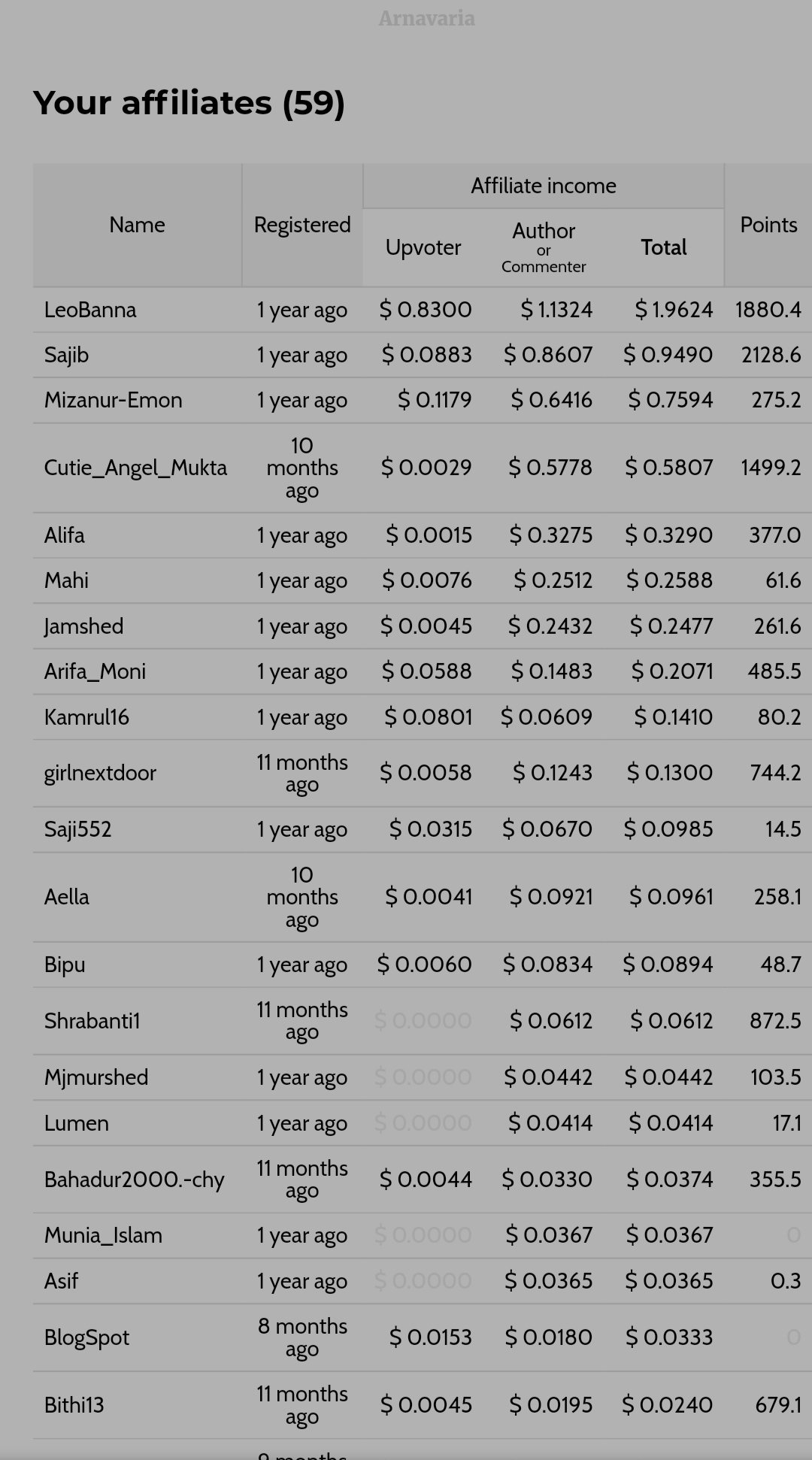Click LeoBanna's total income $1.9624
Viewport: 812px width, 1460px height.
point(674,310)
